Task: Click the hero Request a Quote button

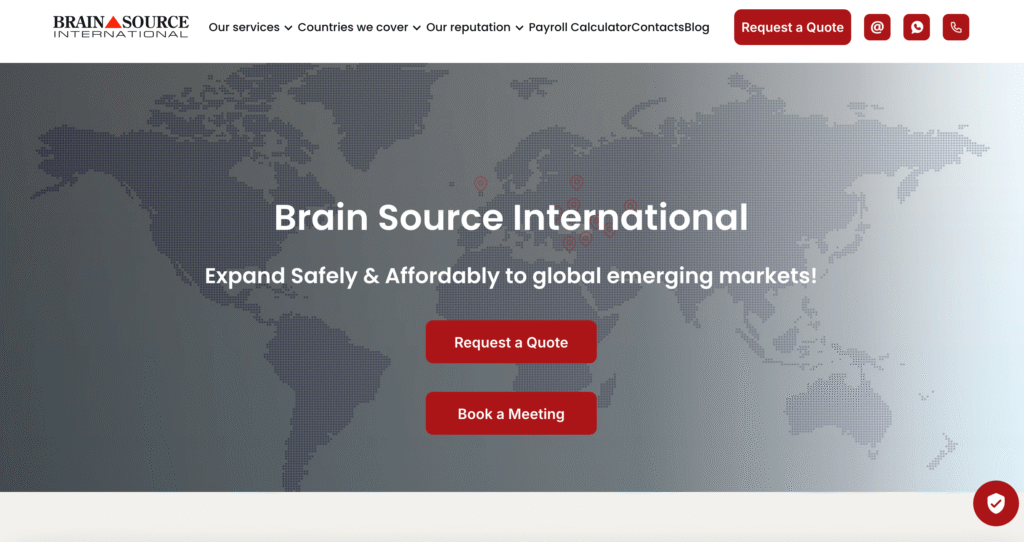Action: click(x=511, y=342)
